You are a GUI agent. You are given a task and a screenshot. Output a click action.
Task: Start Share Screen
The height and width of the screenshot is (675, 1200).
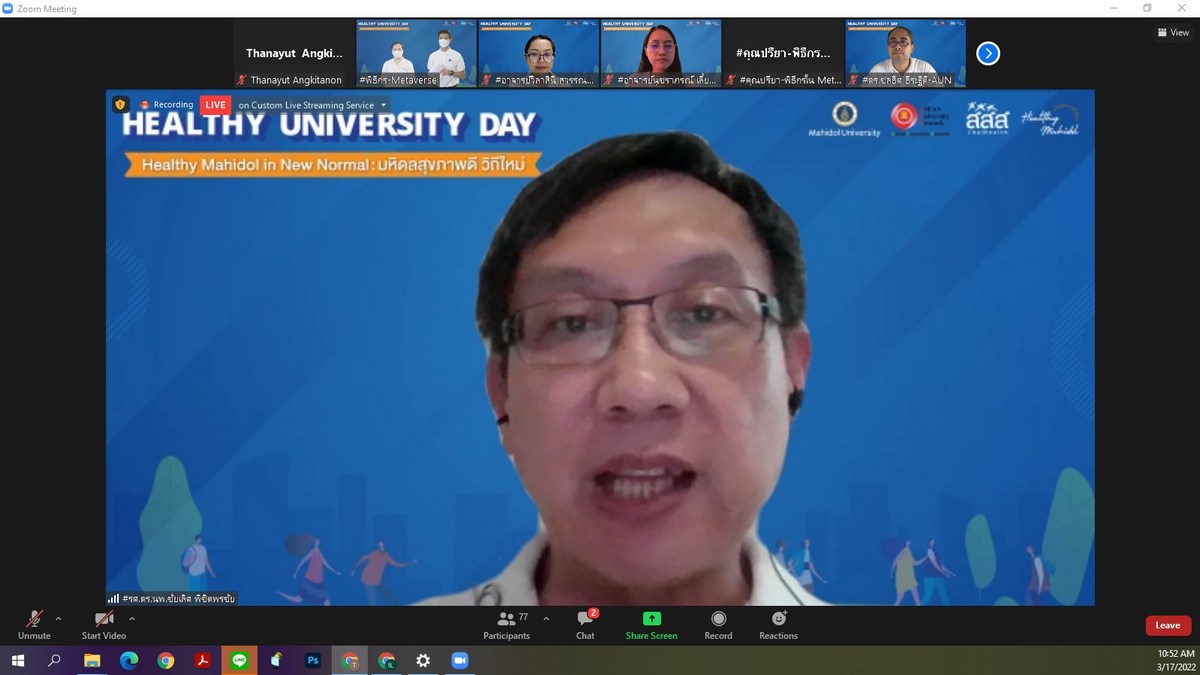point(651,625)
